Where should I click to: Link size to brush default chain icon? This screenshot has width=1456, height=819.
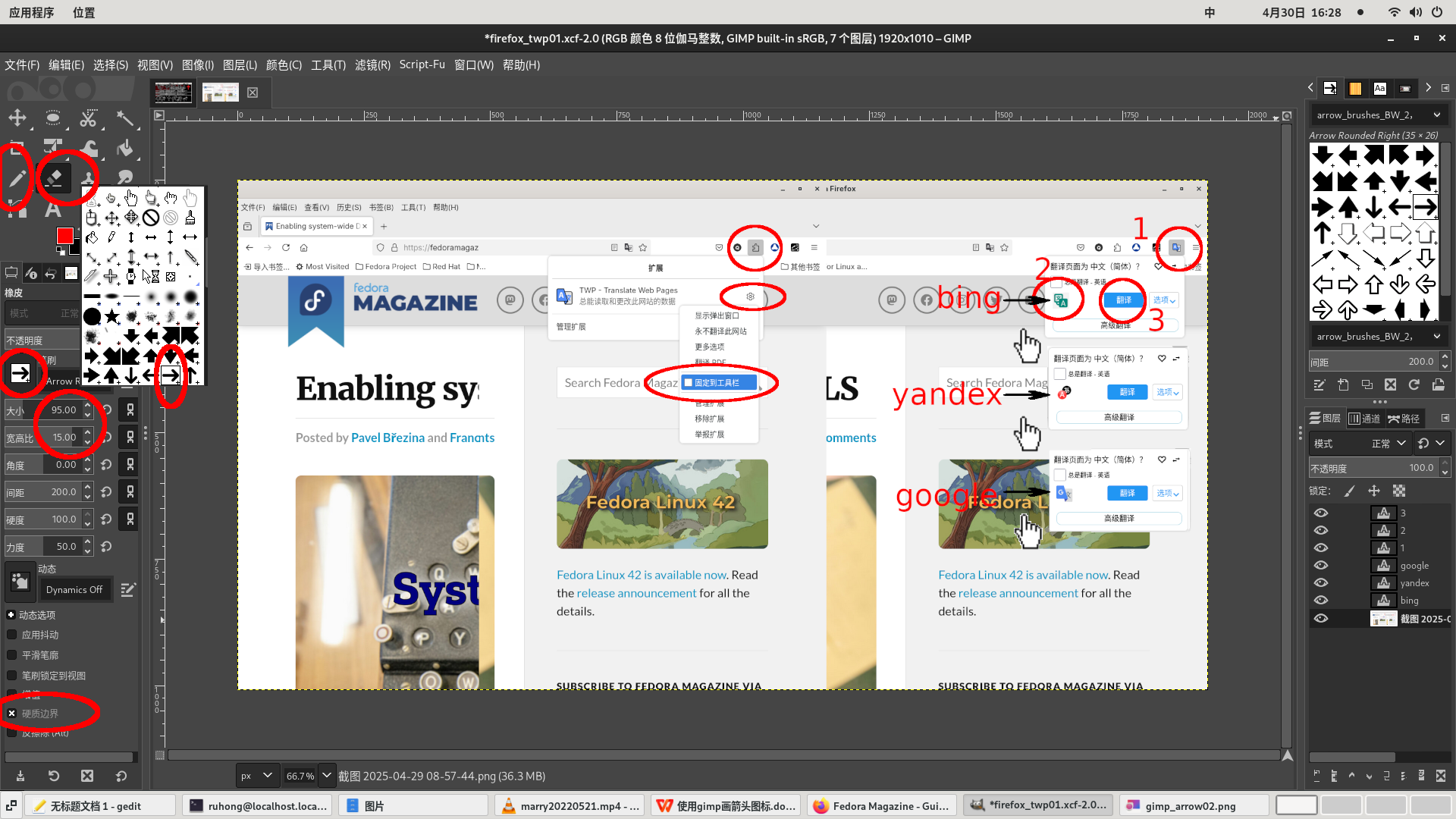coord(130,410)
